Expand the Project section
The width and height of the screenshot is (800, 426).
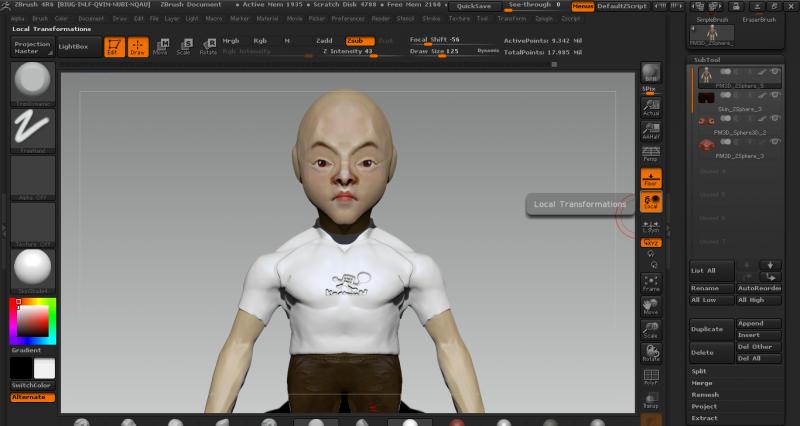click(704, 407)
